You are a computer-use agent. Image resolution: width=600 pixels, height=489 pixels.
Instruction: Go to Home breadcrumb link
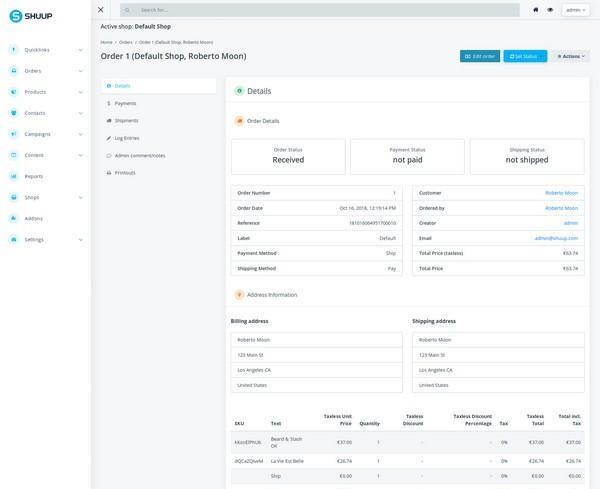pyautogui.click(x=106, y=42)
